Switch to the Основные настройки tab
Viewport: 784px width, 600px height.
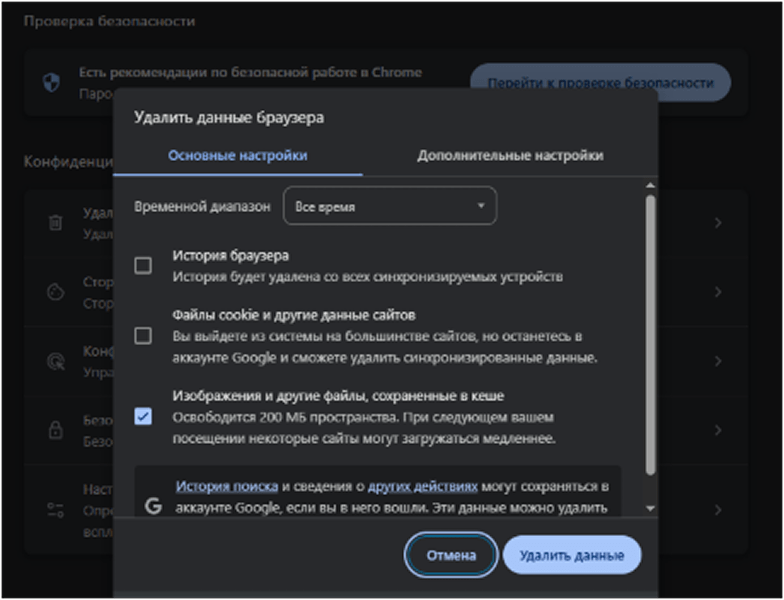tap(238, 156)
